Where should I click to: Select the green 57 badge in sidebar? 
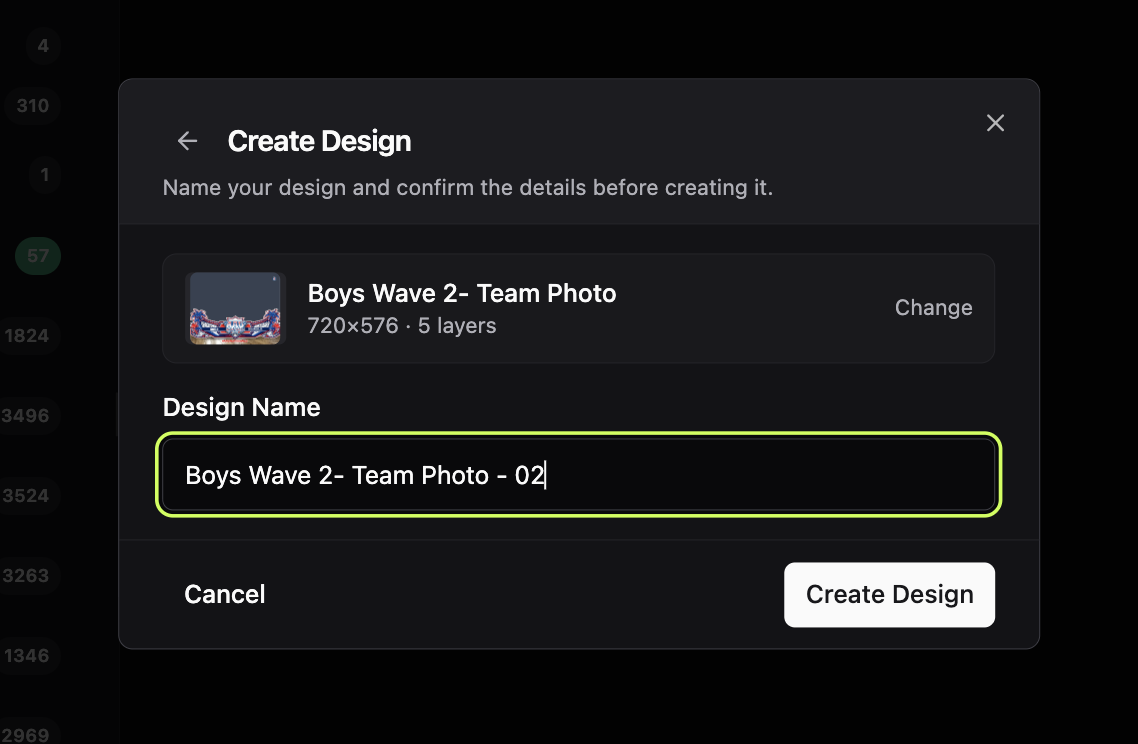click(38, 256)
